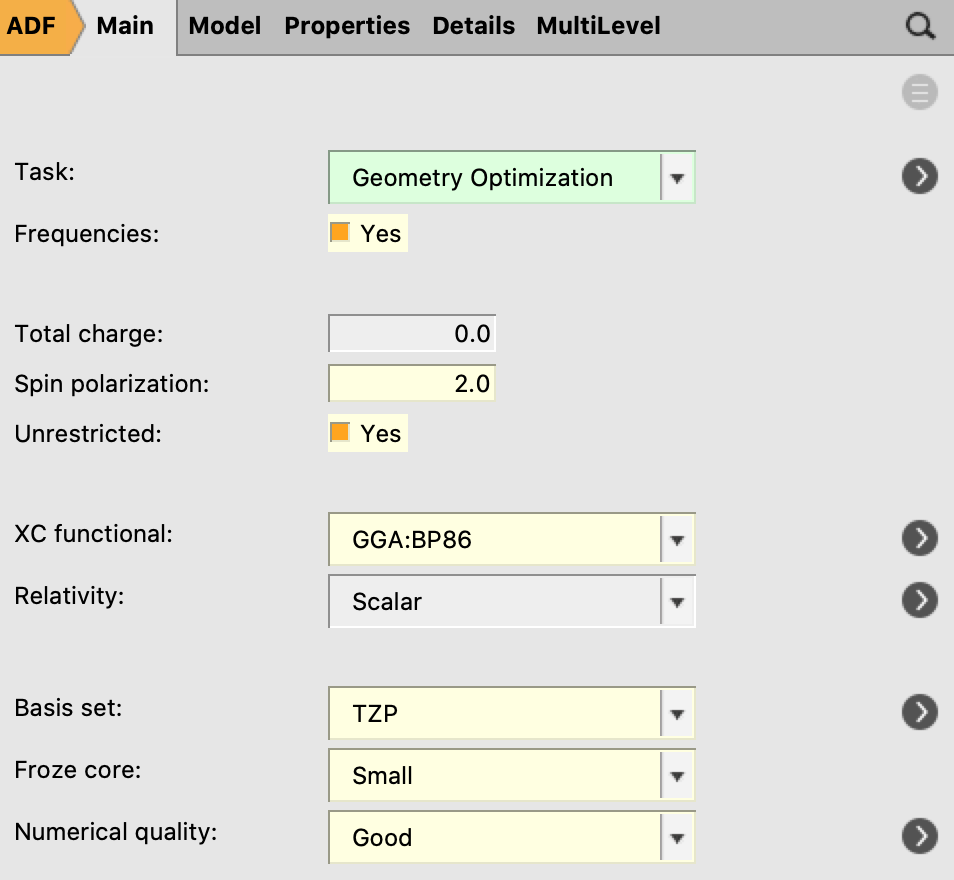Open XC functional details arrow
The height and width of the screenshot is (880, 954).
click(919, 538)
